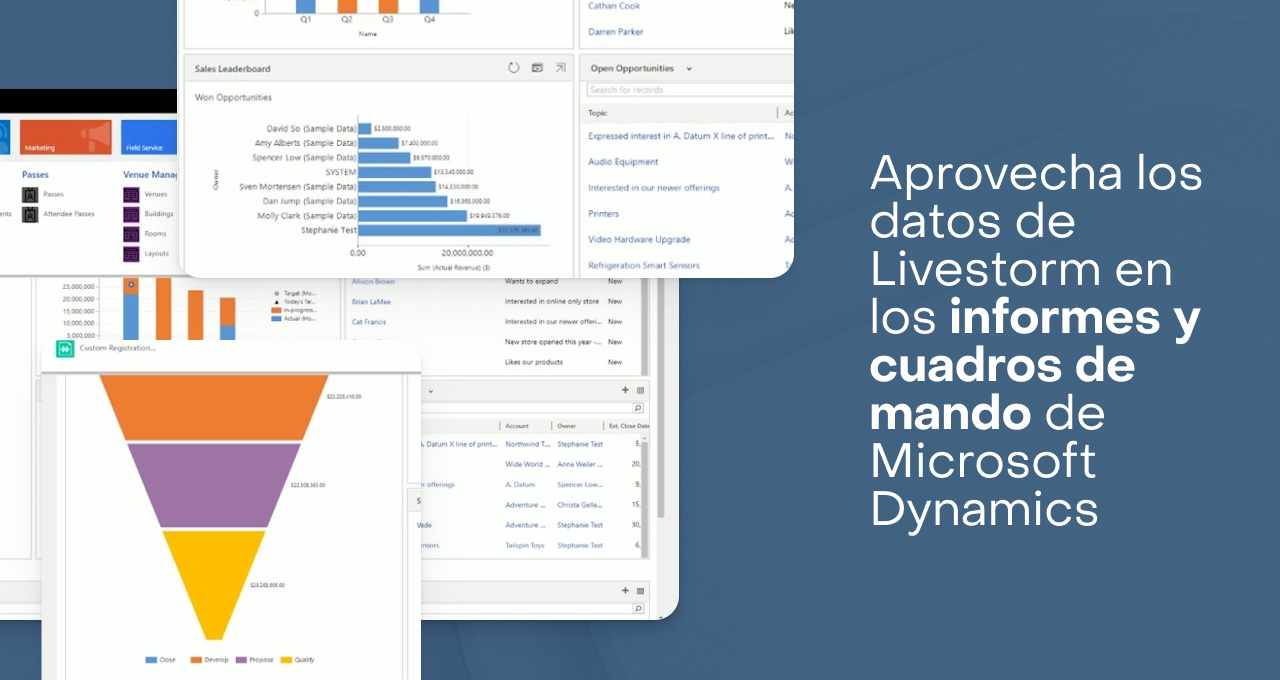This screenshot has height=680, width=1280.
Task: Open the Cathan Cook record
Action: [614, 6]
